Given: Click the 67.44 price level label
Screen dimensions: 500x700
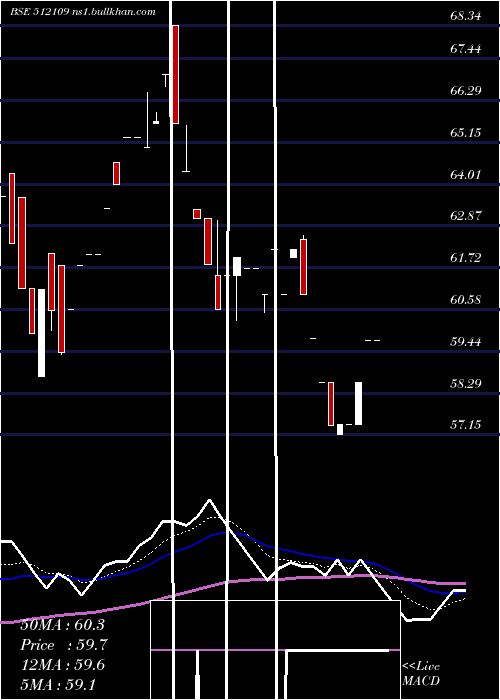Looking at the screenshot, I should pyautogui.click(x=466, y=49).
